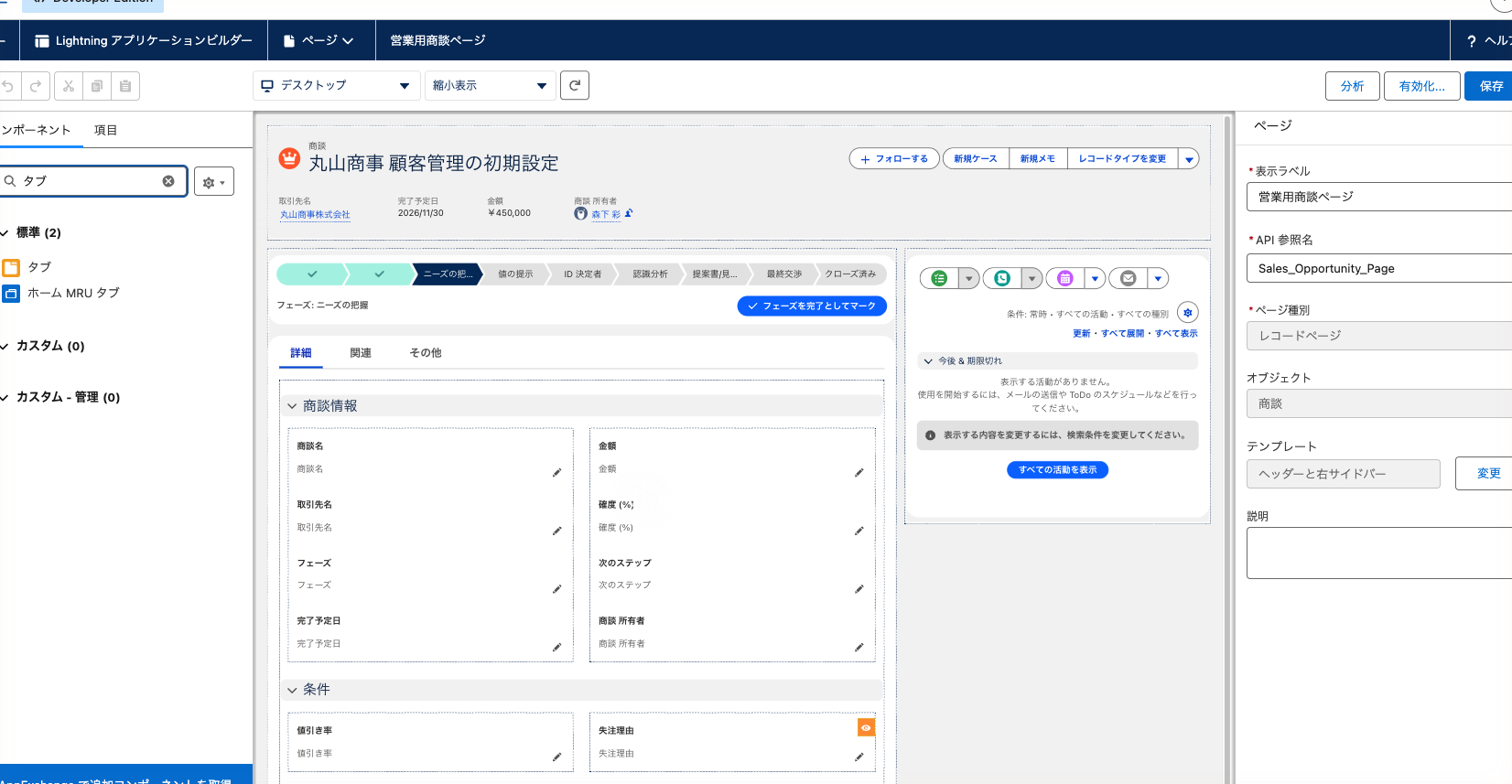
Task: Click the 表示ラベル input field
Action: 1379,197
